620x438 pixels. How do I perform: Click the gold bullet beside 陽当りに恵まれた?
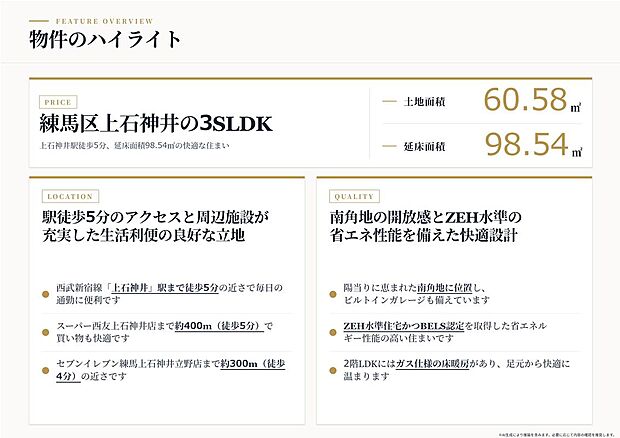(x=333, y=294)
